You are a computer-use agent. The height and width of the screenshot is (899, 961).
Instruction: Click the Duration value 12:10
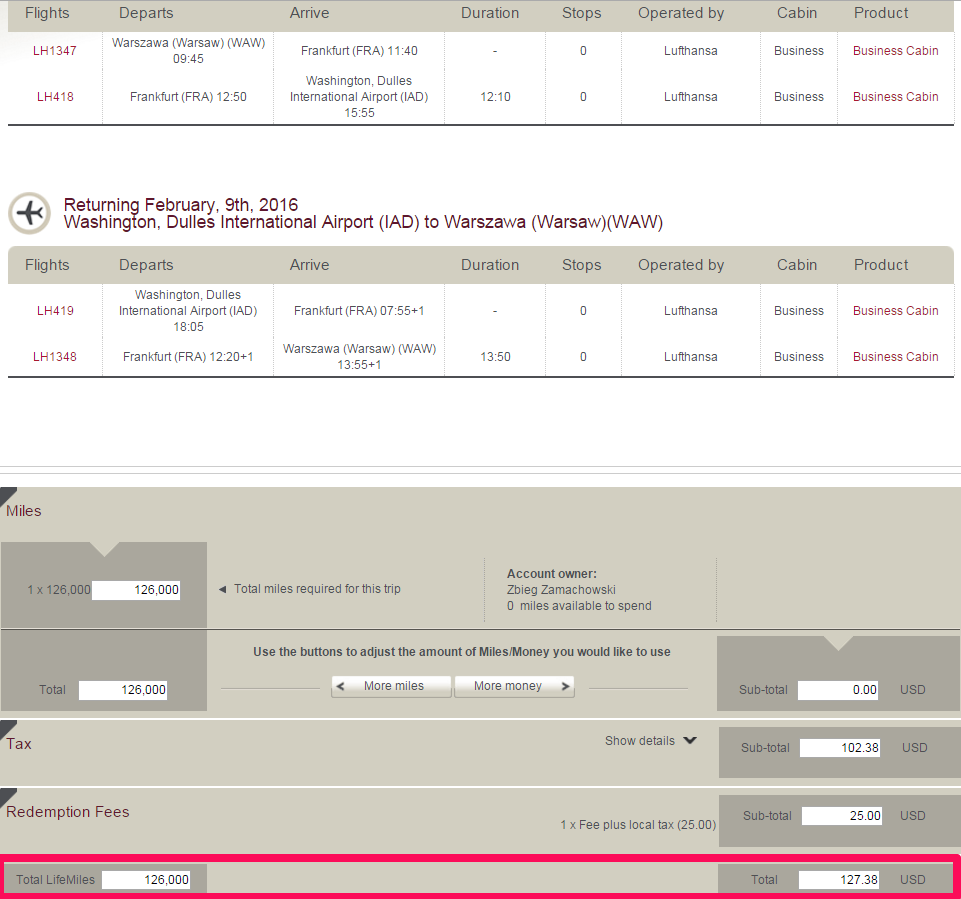(x=495, y=97)
